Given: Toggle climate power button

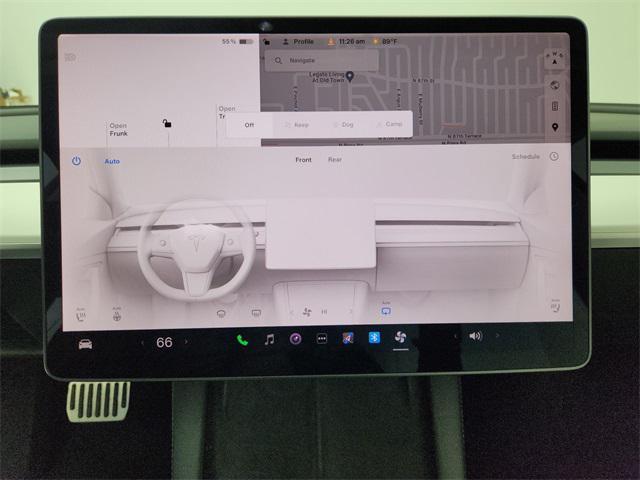Looking at the screenshot, I should click(76, 161).
